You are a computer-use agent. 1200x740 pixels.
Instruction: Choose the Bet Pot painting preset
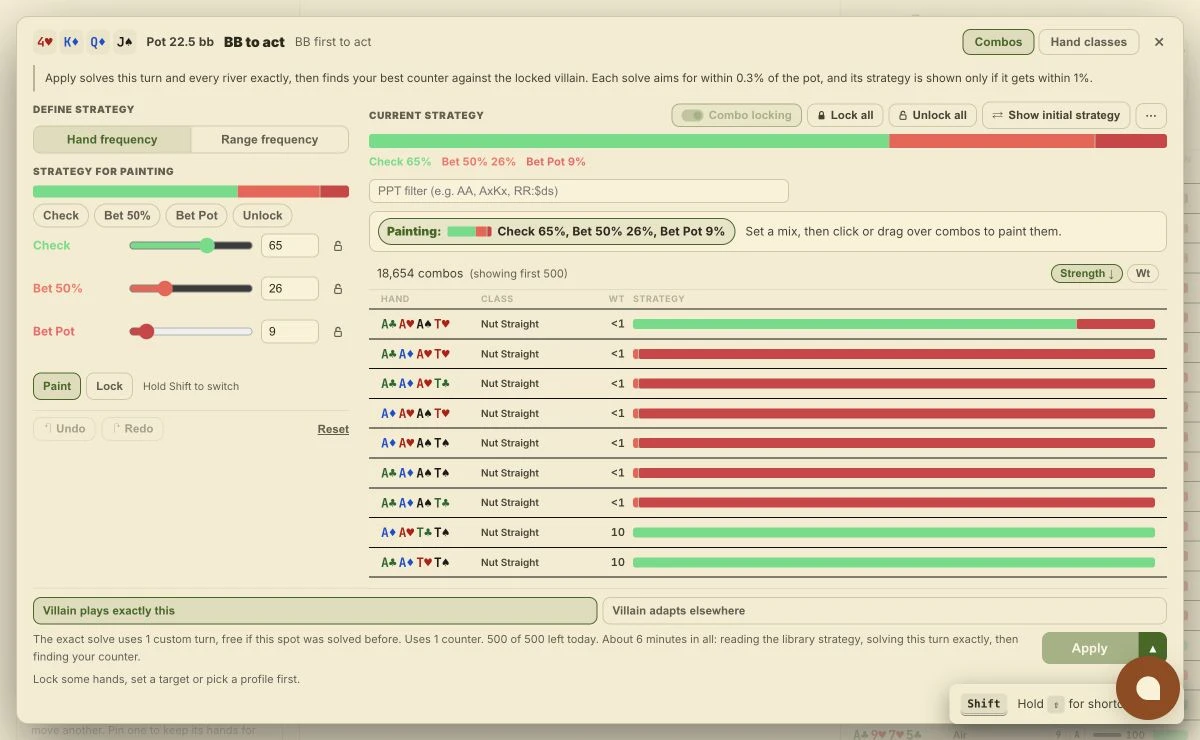tap(197, 215)
